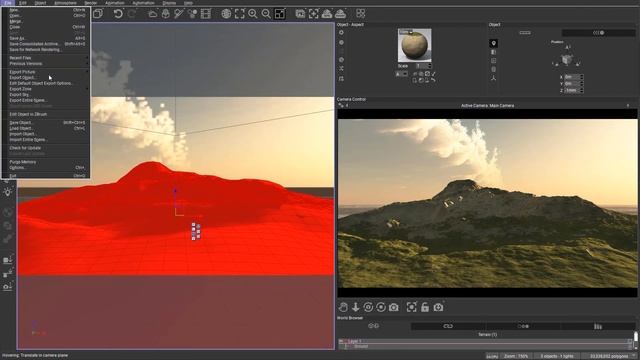Choose Save for Network Rendering entry
This screenshot has width=640, height=360.
pyautogui.click(x=46, y=50)
